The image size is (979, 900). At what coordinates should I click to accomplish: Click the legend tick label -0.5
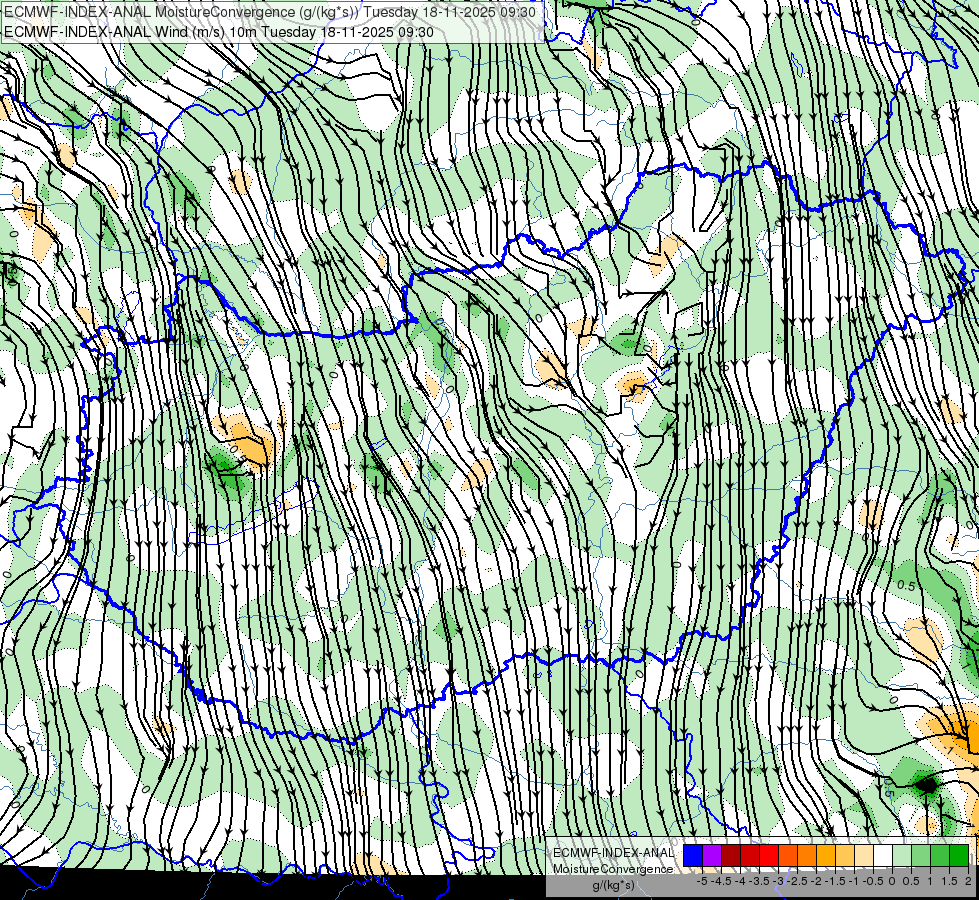(873, 881)
